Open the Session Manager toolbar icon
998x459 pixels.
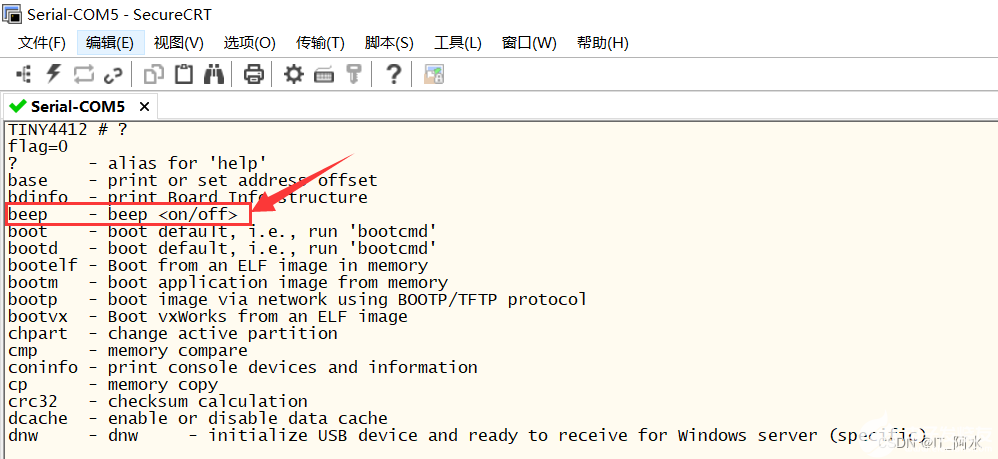point(24,75)
